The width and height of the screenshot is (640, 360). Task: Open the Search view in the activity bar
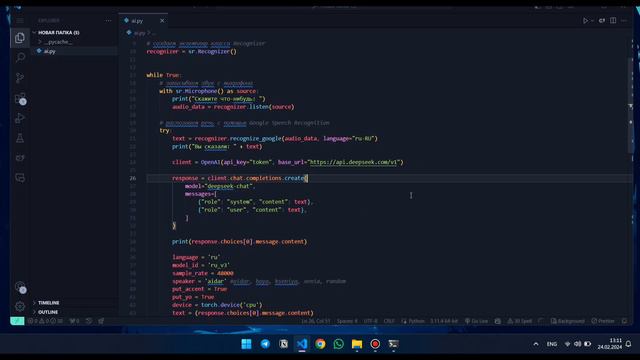point(20,57)
